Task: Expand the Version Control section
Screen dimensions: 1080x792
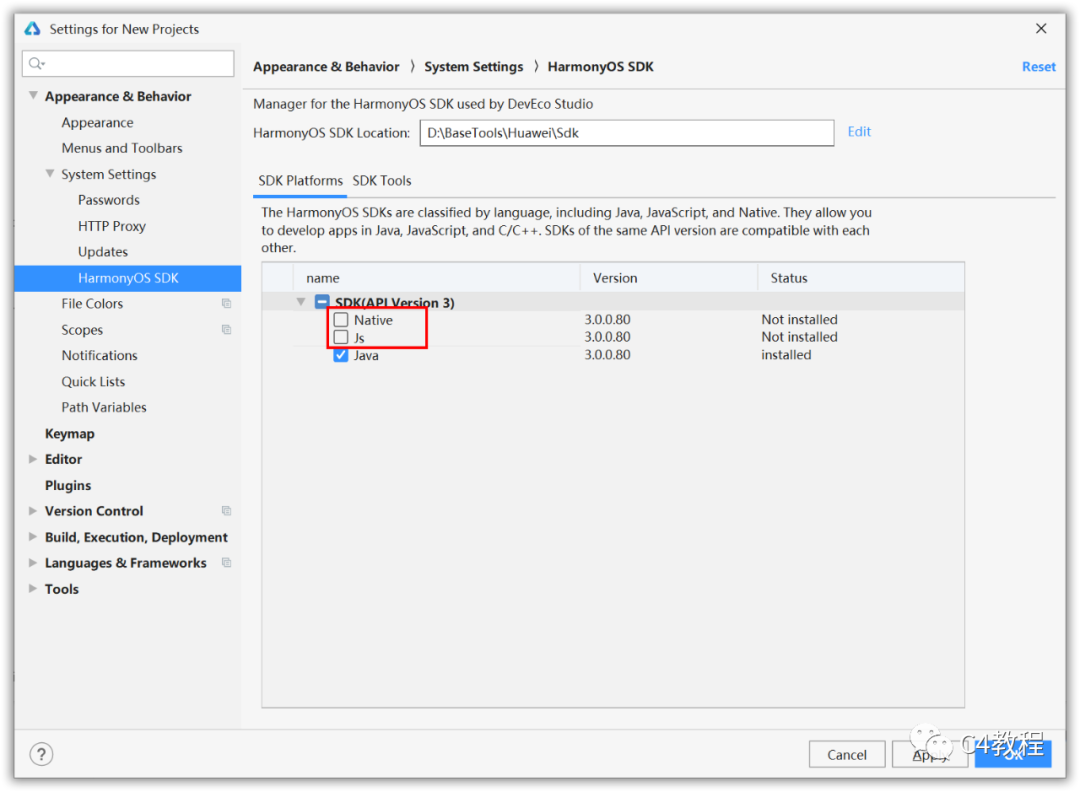Action: click(32, 510)
